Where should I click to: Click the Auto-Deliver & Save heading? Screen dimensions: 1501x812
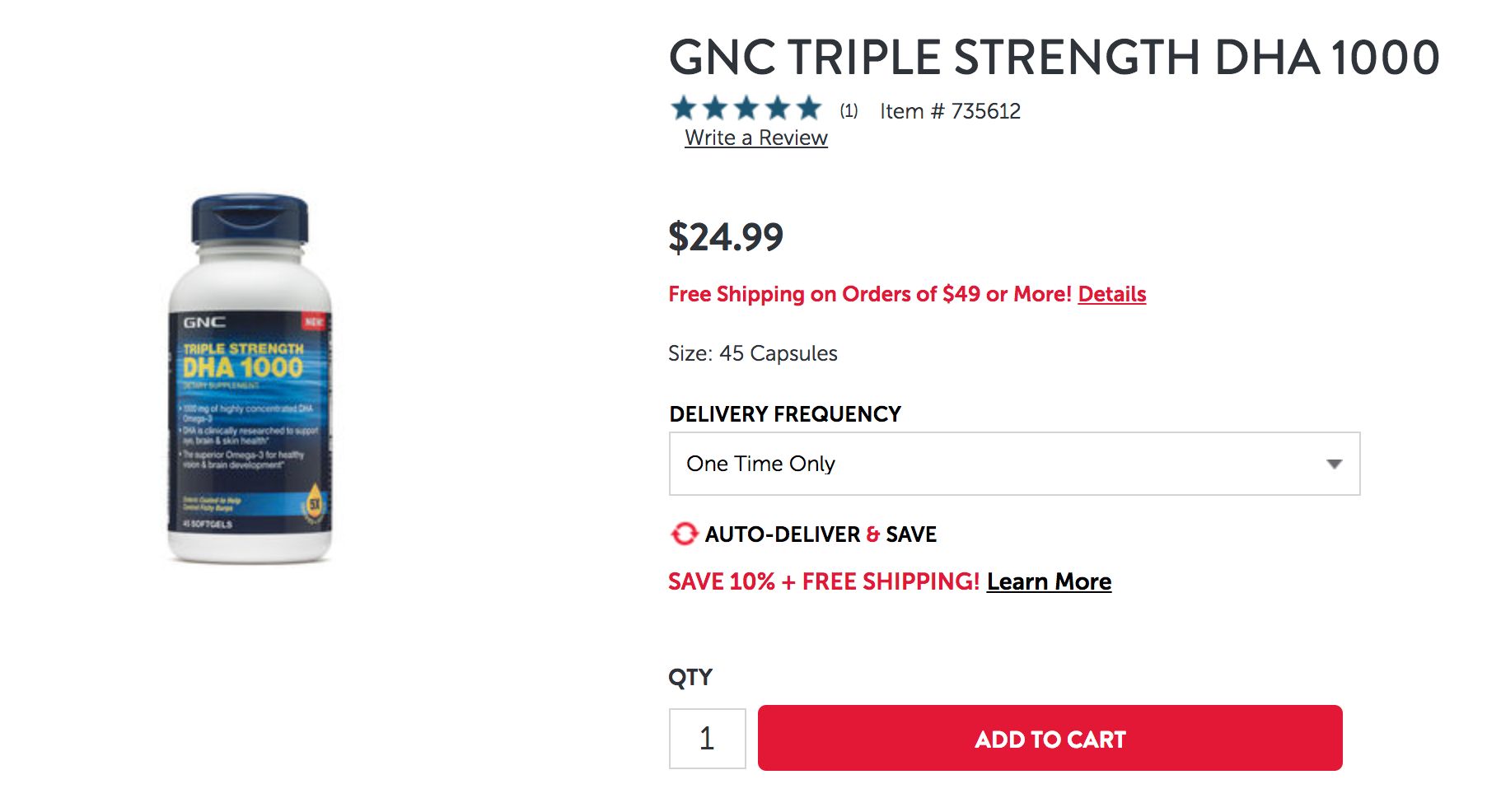(x=821, y=534)
